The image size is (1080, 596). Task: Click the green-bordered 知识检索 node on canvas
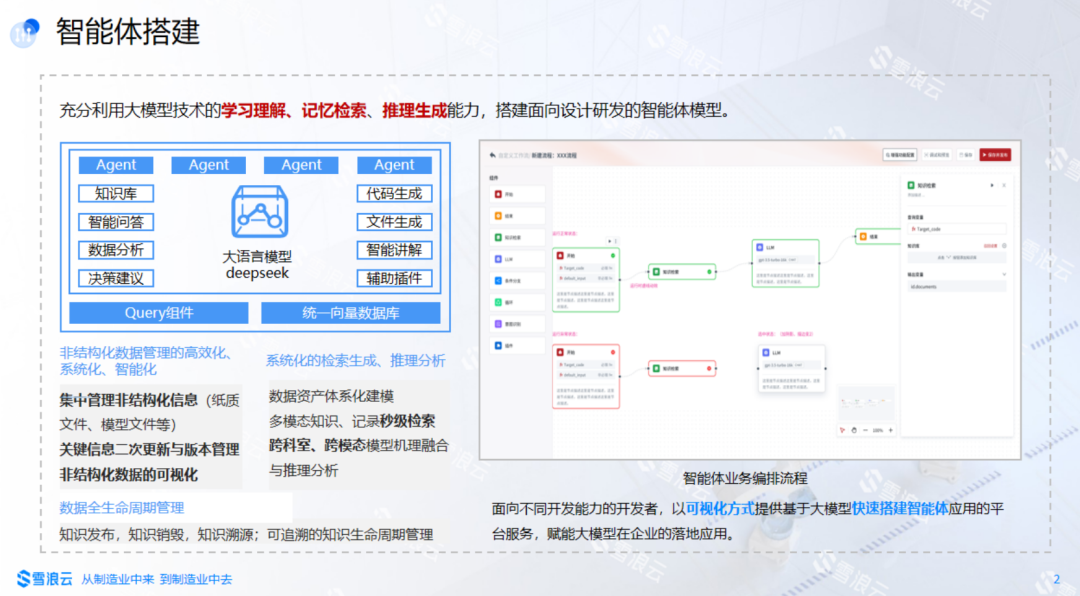[682, 272]
